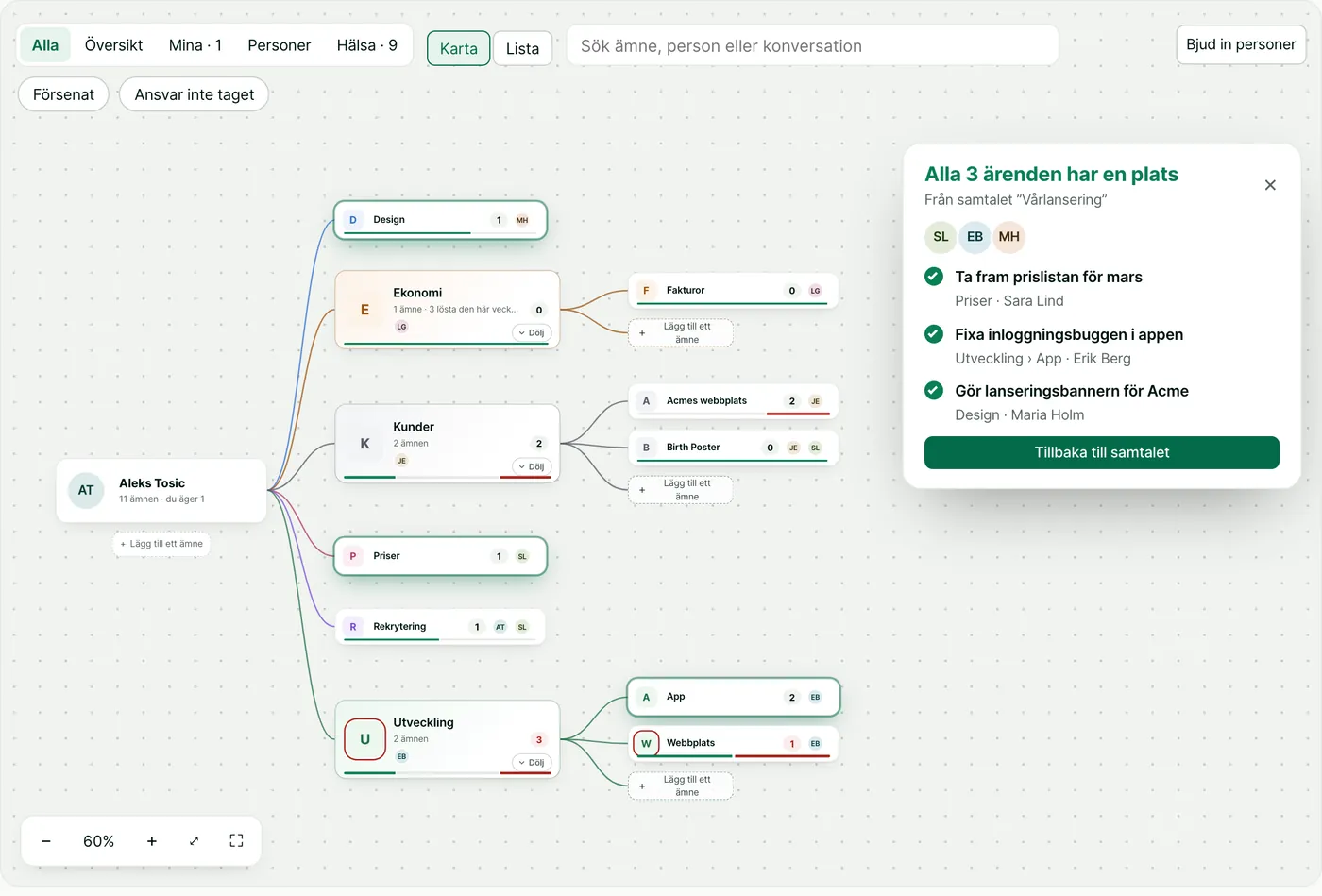The height and width of the screenshot is (896, 1322).
Task: Toggle checkmark for "Ta fram prislistan för mars"
Action: click(x=934, y=277)
